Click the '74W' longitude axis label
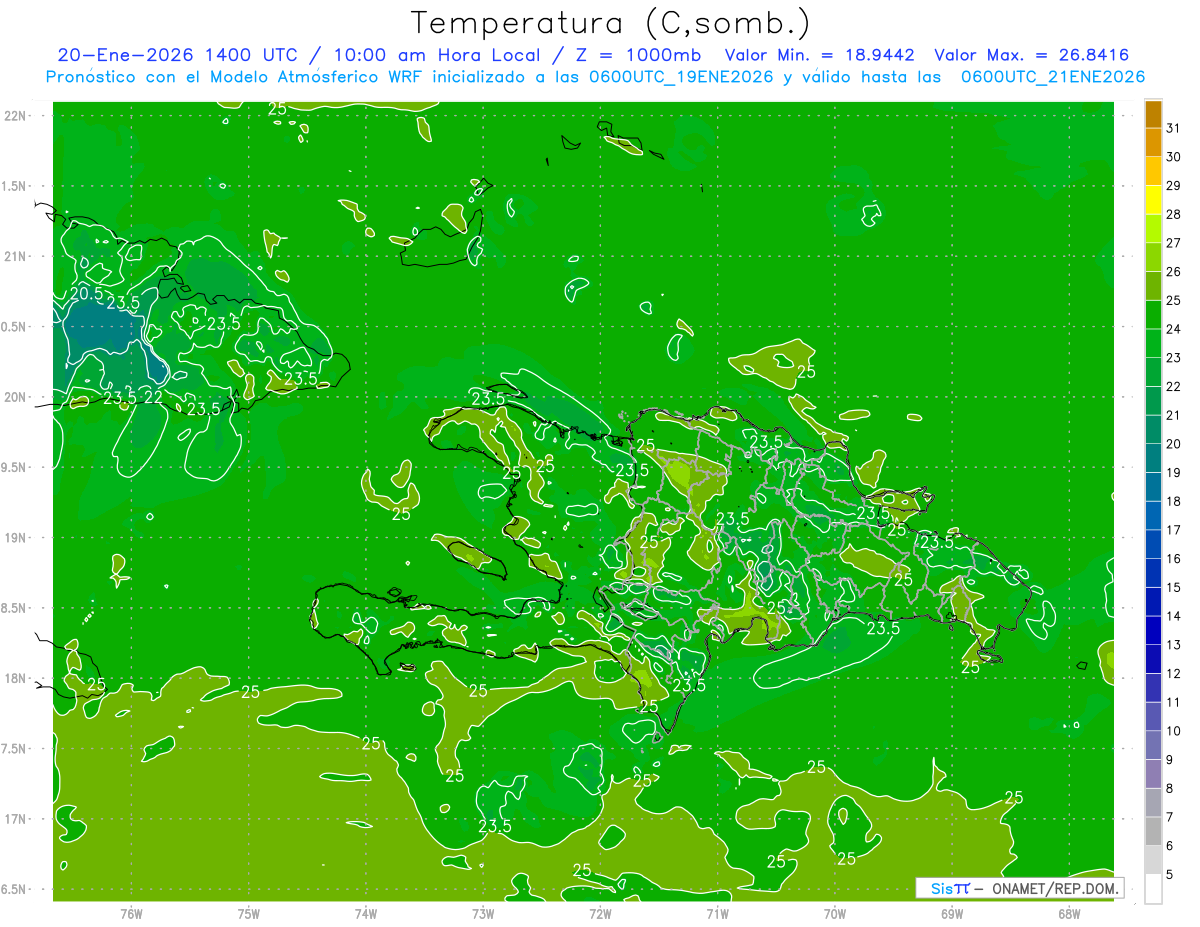The width and height of the screenshot is (1200, 927). click(366, 913)
